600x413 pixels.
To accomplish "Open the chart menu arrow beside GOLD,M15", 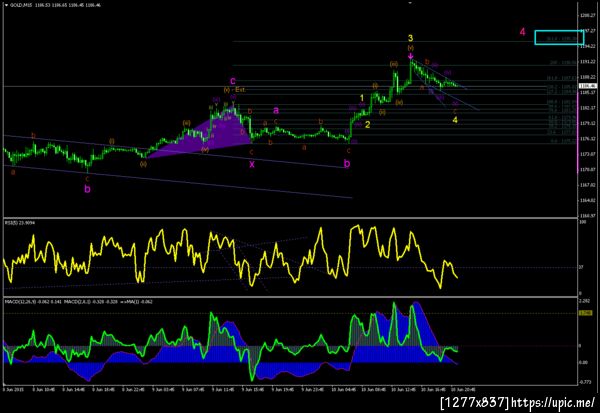I will [7, 5].
